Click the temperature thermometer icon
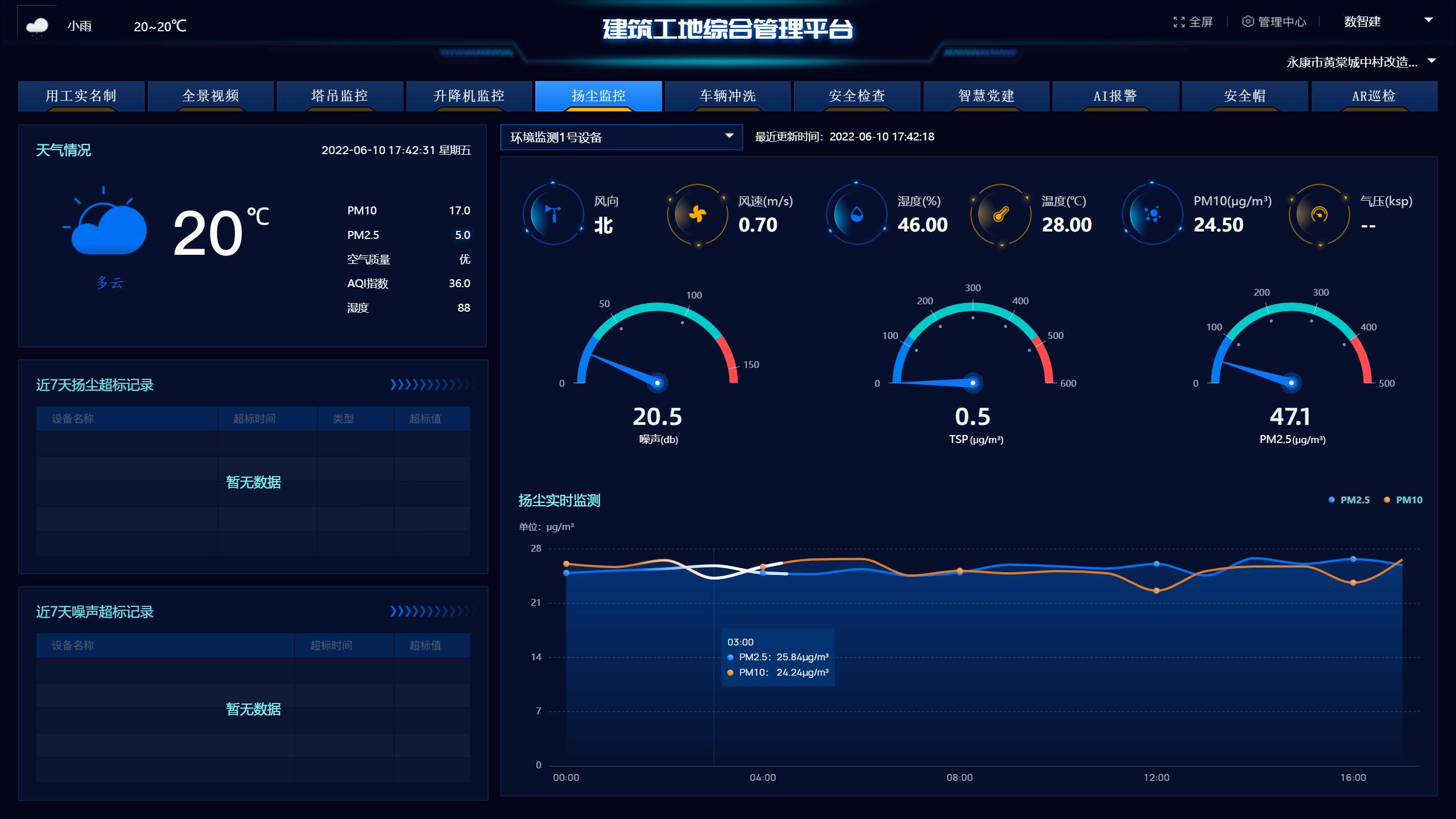The height and width of the screenshot is (819, 1456). (1001, 214)
